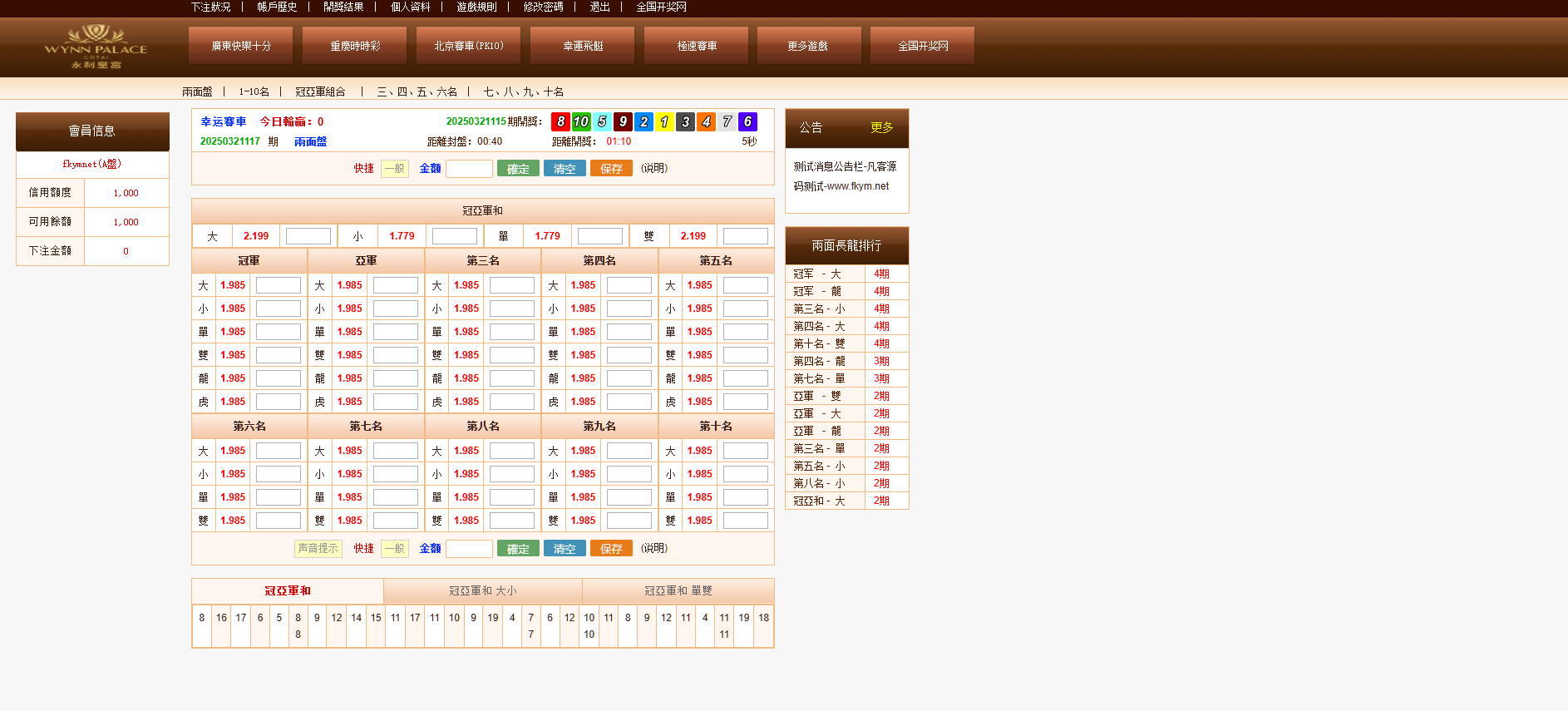
Task: Click the top 金額 amount input field
Action: pos(469,169)
